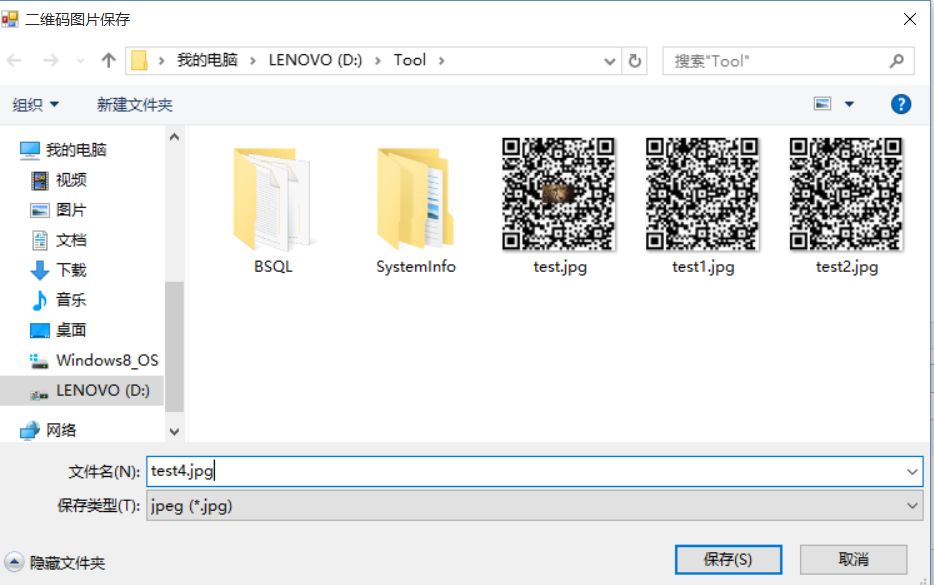
Task: Click the navigation pane scrollbar thumb
Action: 174,347
